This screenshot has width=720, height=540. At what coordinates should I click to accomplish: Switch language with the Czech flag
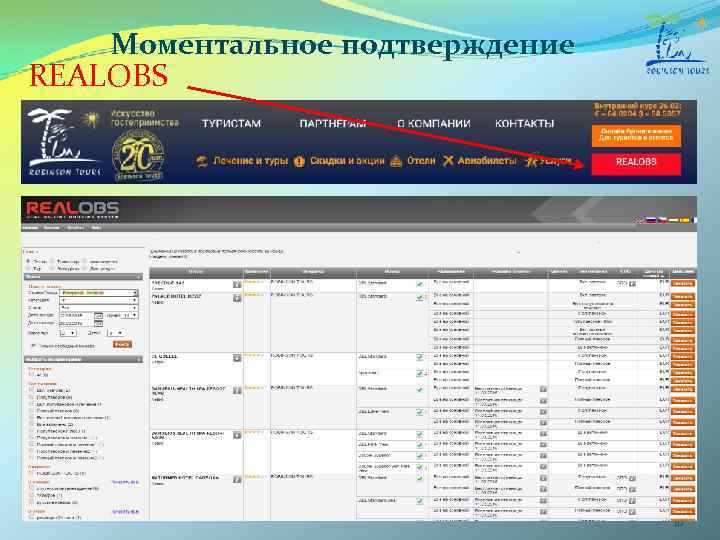[x=662, y=220]
